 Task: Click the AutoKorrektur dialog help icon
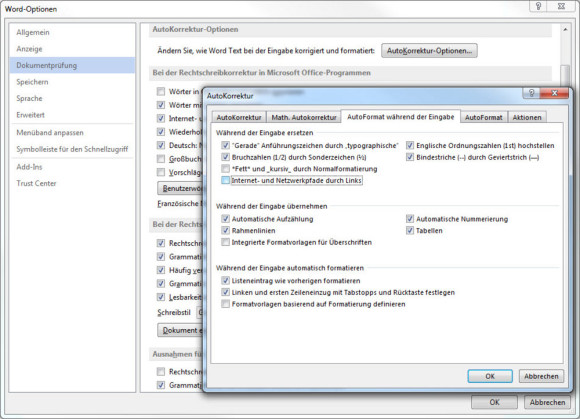coord(532,93)
